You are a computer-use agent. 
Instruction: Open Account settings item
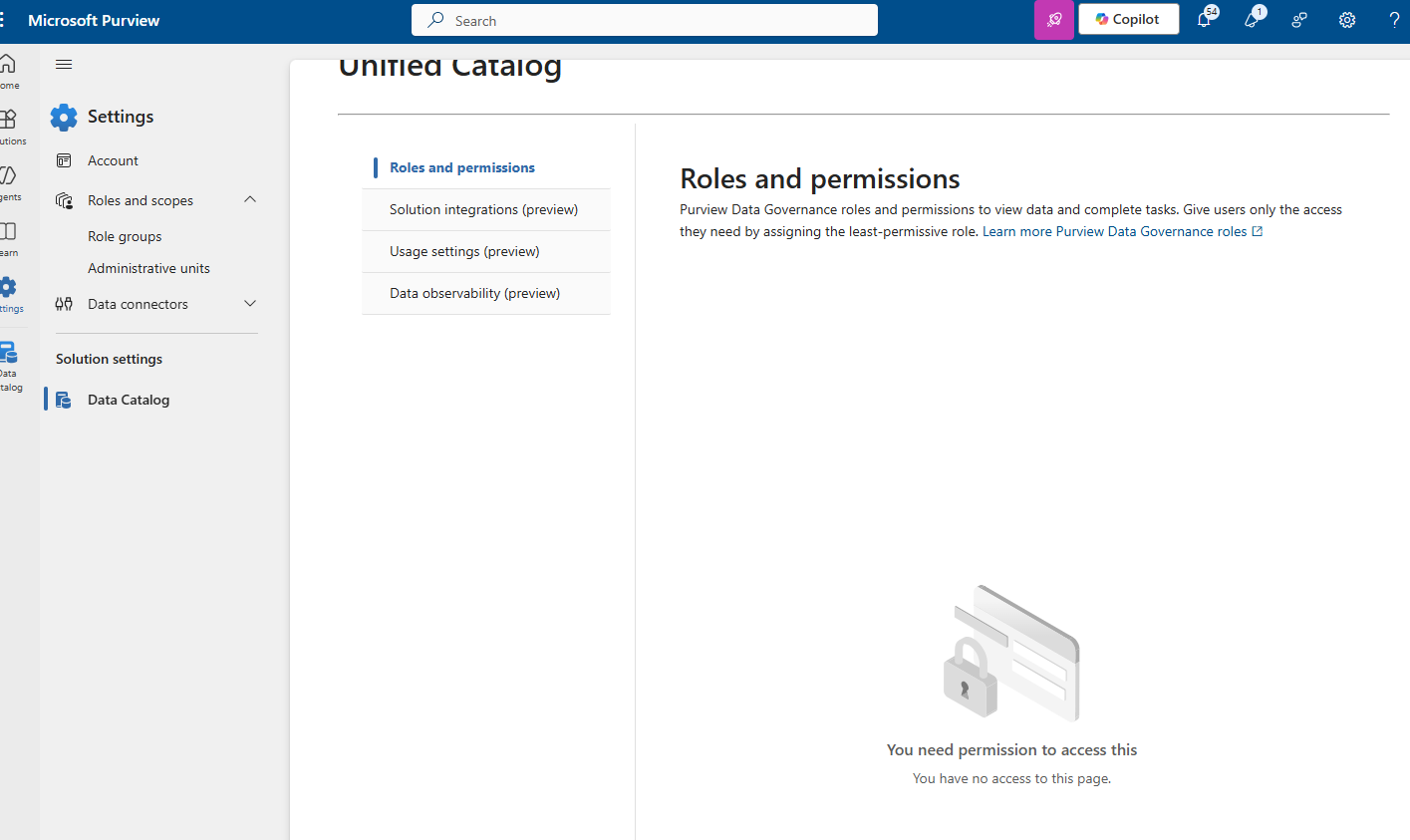point(113,160)
